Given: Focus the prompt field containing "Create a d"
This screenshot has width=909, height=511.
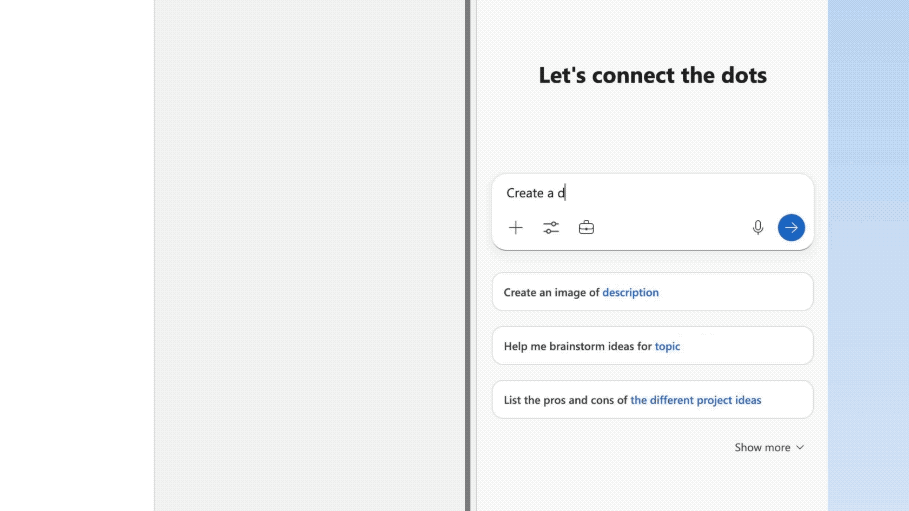Looking at the screenshot, I should click(652, 193).
